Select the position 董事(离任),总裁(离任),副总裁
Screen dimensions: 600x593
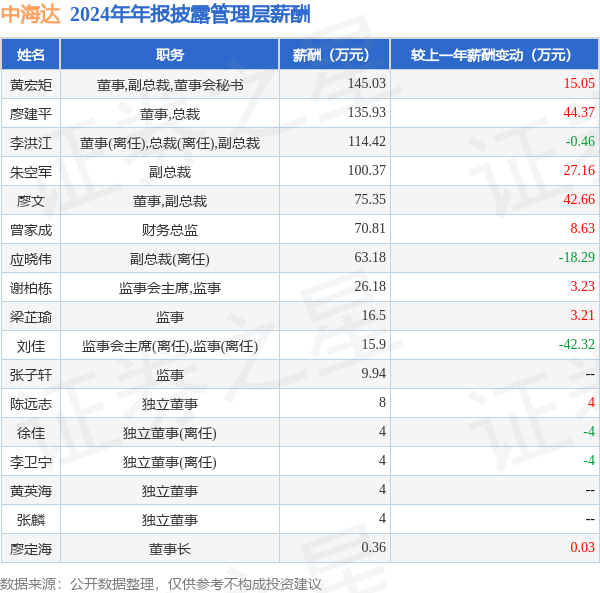click(x=170, y=143)
